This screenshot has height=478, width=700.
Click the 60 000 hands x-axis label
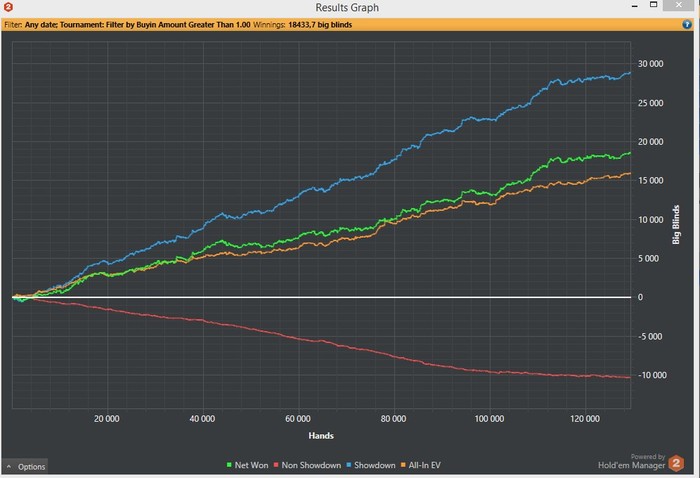[x=298, y=419]
